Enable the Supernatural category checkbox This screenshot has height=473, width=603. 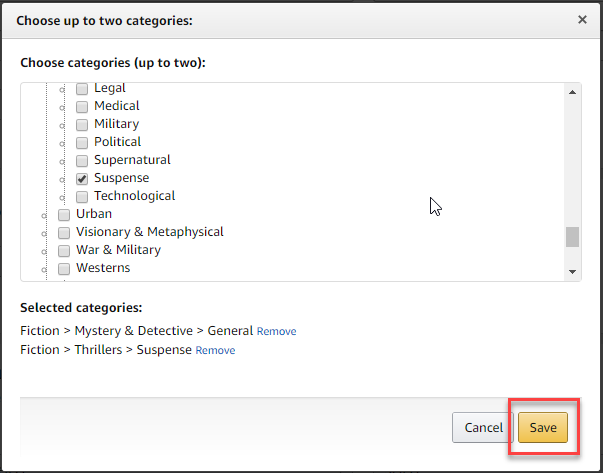click(82, 160)
